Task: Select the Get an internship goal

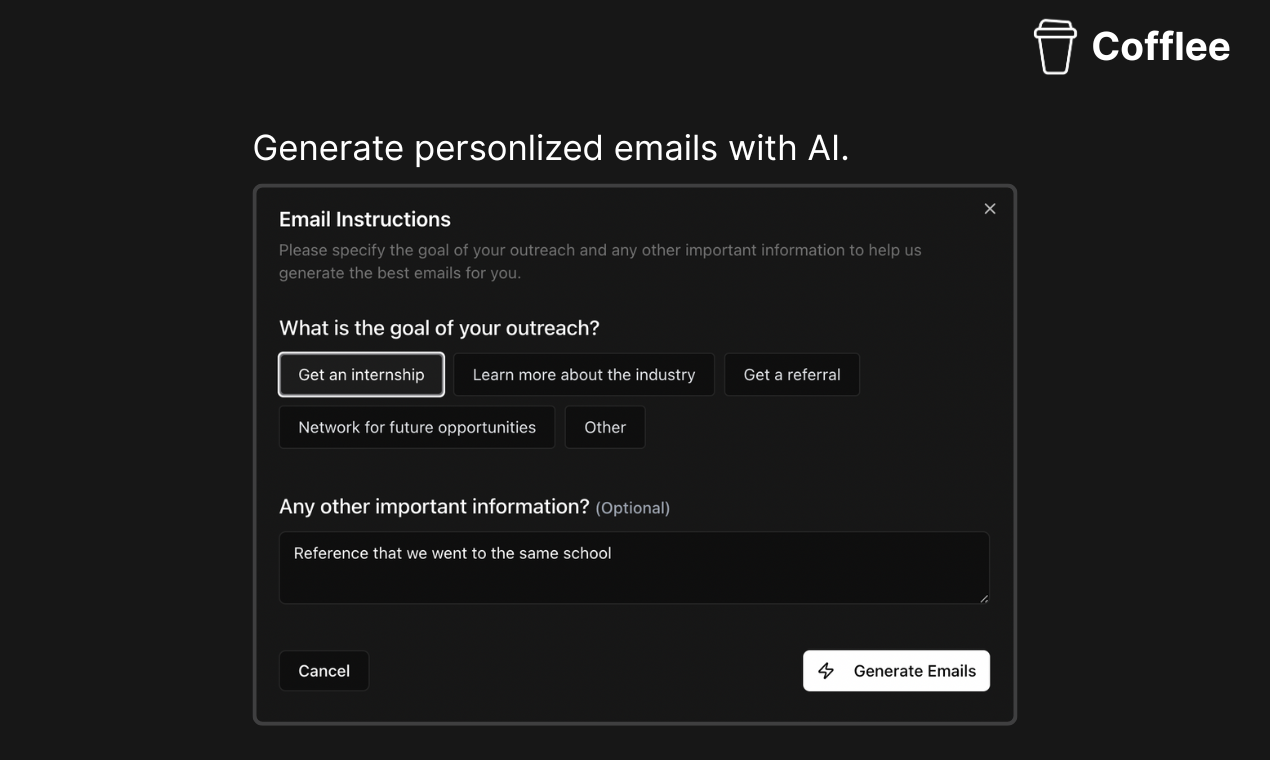Action: [x=361, y=374]
